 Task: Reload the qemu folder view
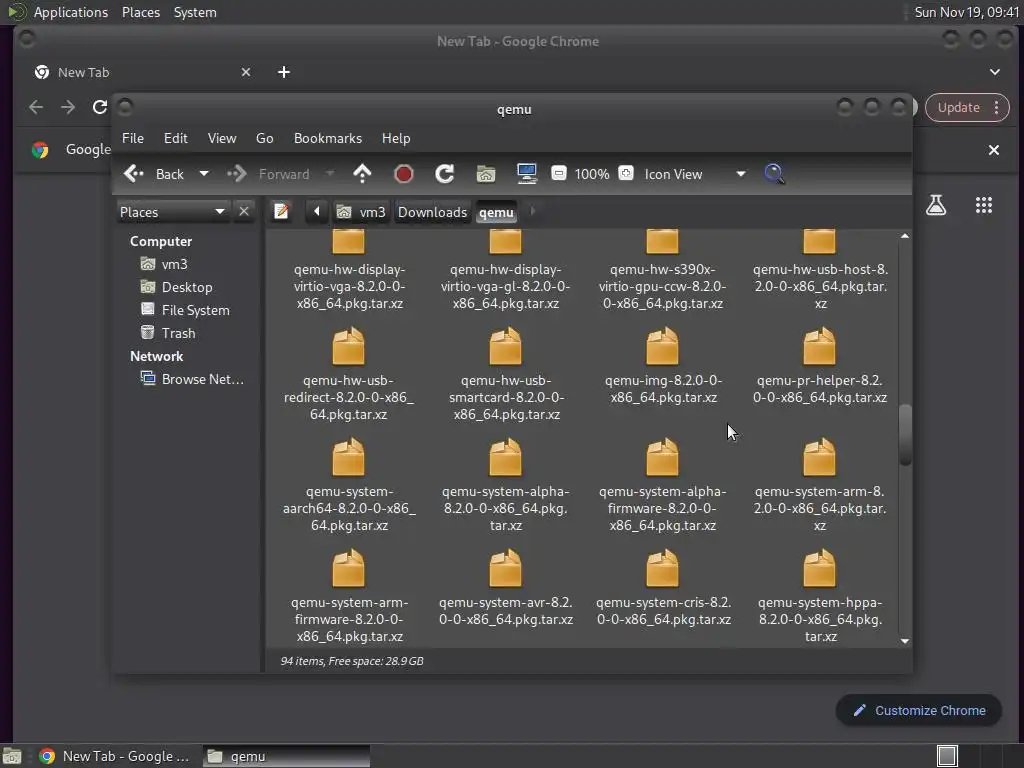click(445, 174)
